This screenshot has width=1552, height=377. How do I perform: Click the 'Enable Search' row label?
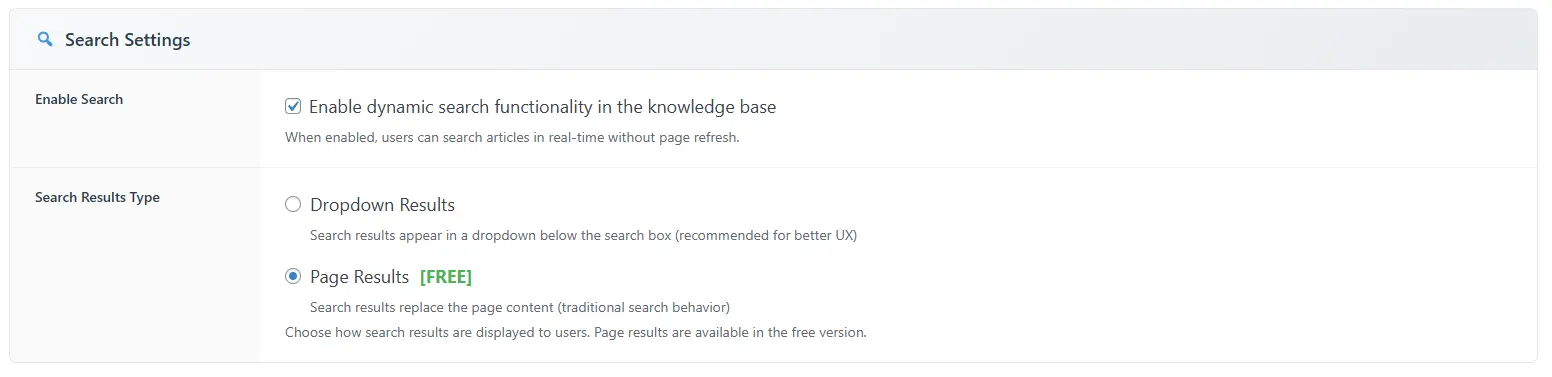(79, 99)
